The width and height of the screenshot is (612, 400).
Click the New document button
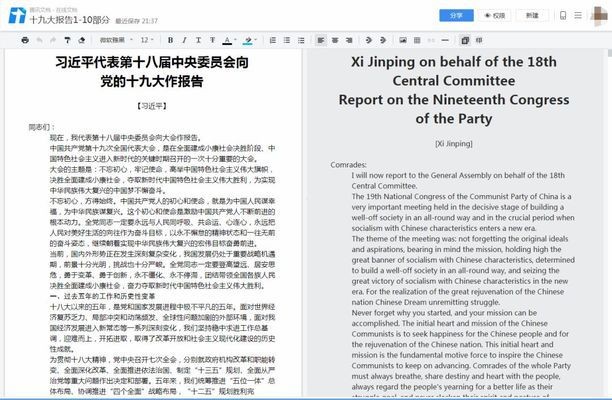pyautogui.click(x=532, y=15)
